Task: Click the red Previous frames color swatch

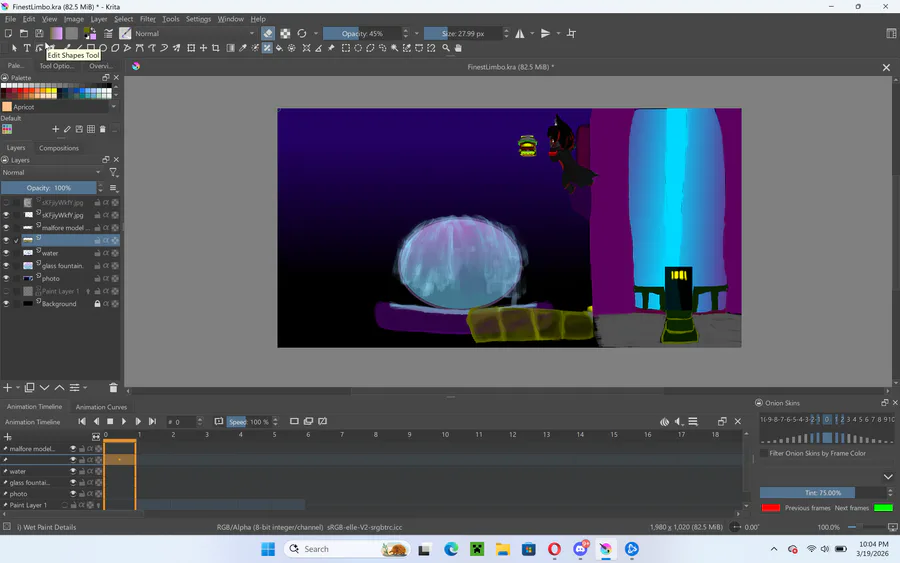Action: tap(770, 508)
